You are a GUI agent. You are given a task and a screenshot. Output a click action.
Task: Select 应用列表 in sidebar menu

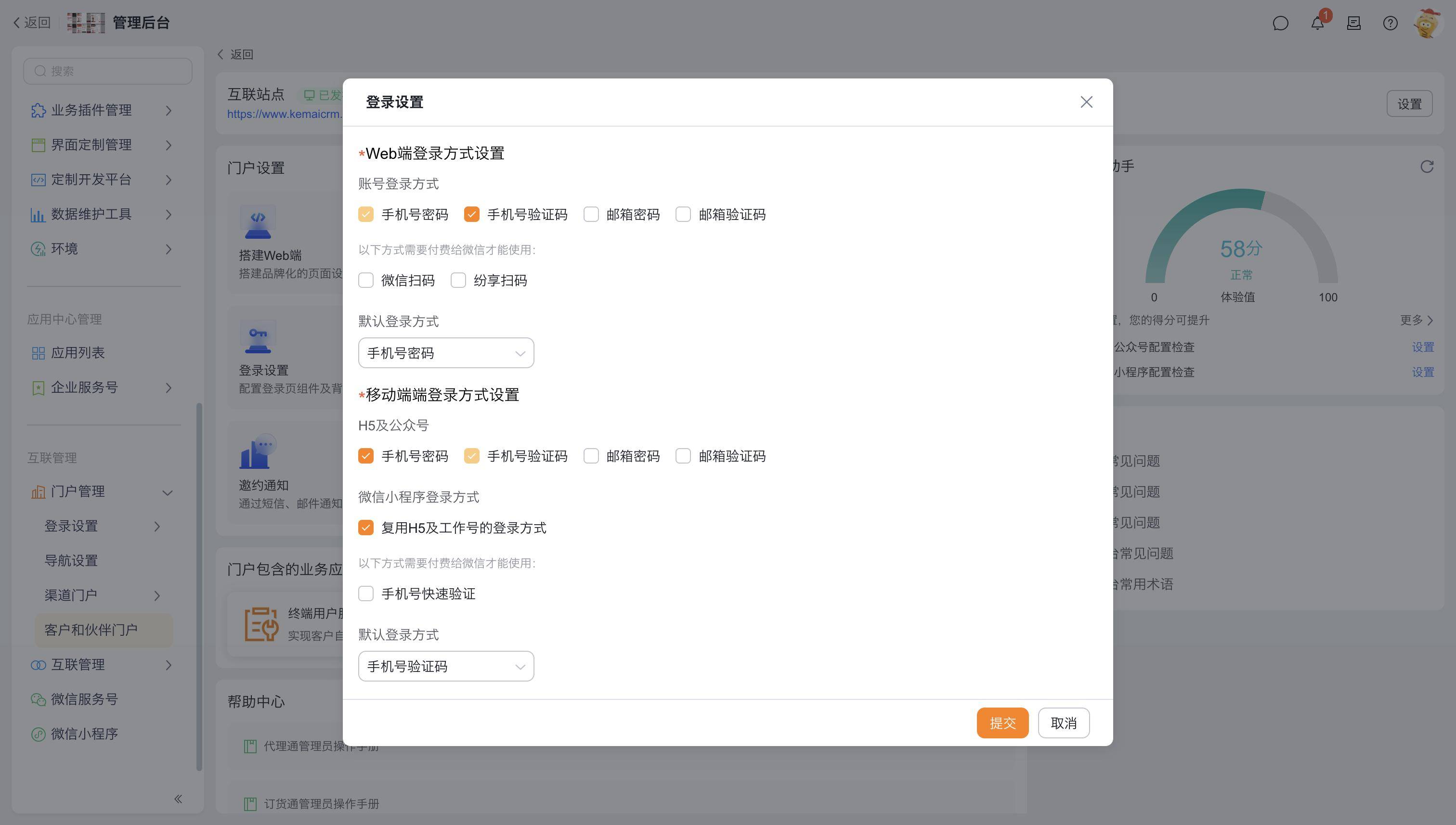click(78, 353)
